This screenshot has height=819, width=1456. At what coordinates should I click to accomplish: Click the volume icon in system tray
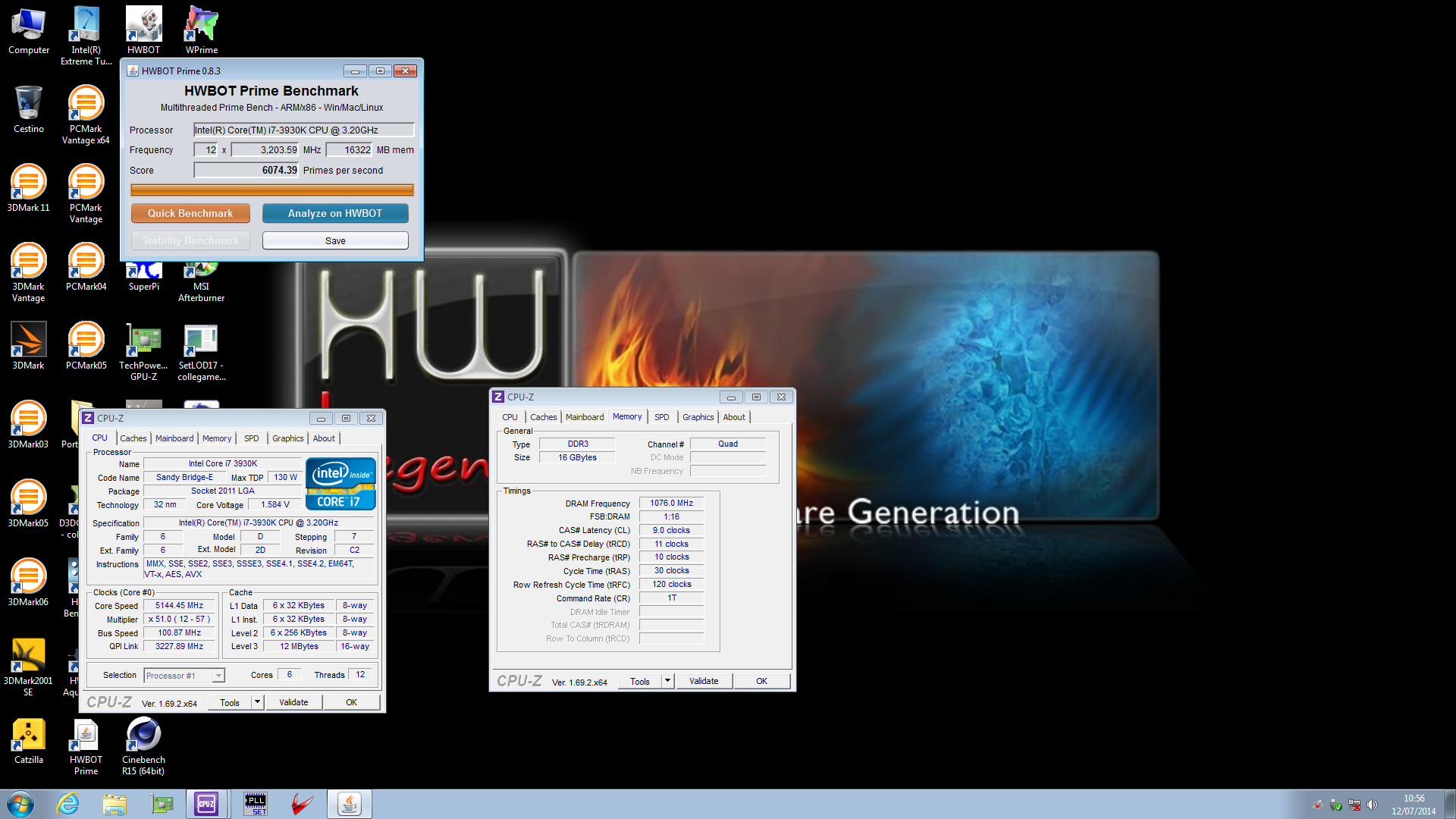(1372, 805)
